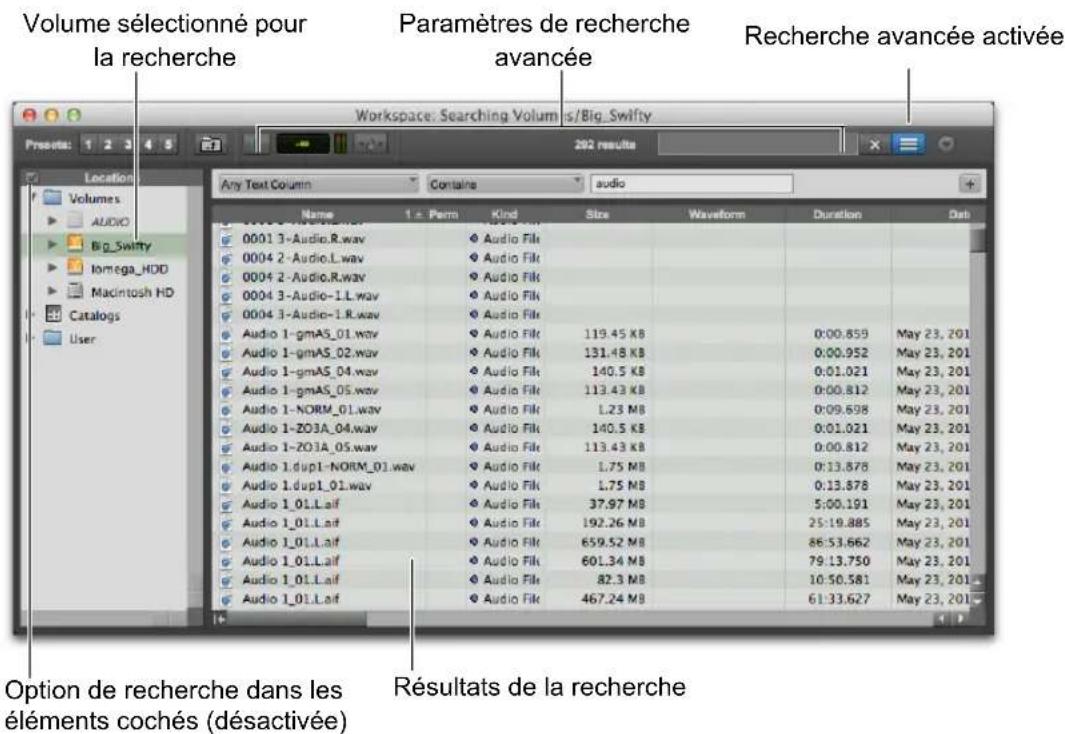Click the 'audio' search text field
The height and width of the screenshot is (734, 1065).
(x=691, y=184)
